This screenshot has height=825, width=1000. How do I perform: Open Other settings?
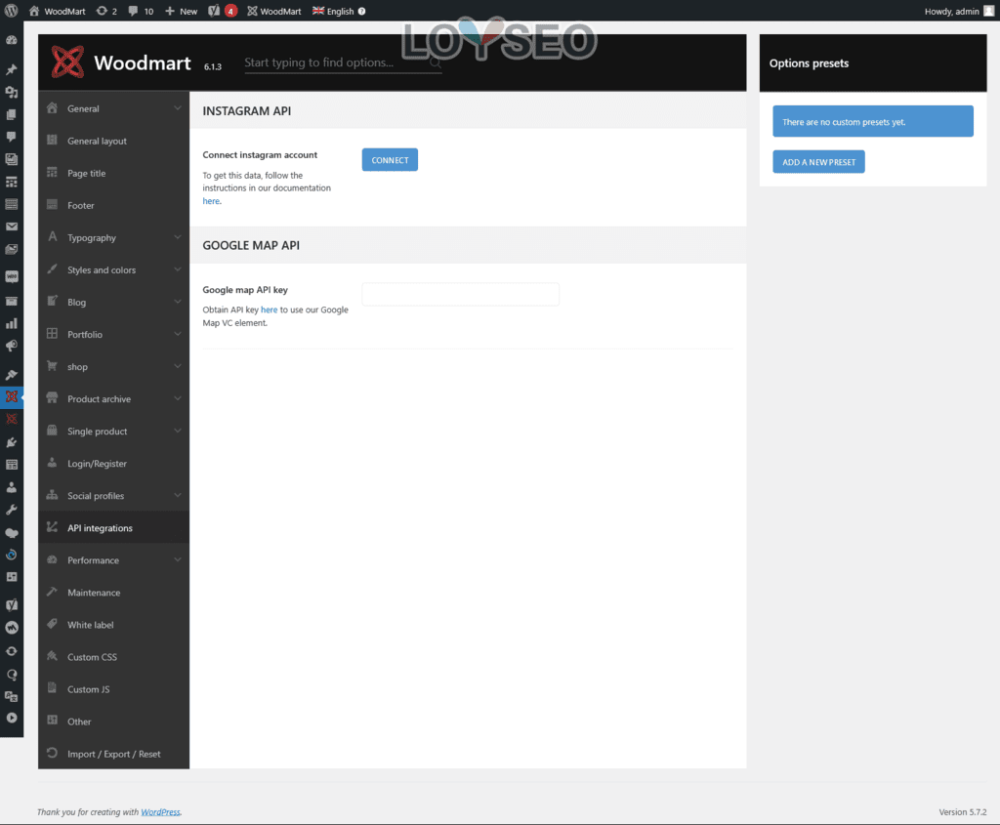[114, 722]
